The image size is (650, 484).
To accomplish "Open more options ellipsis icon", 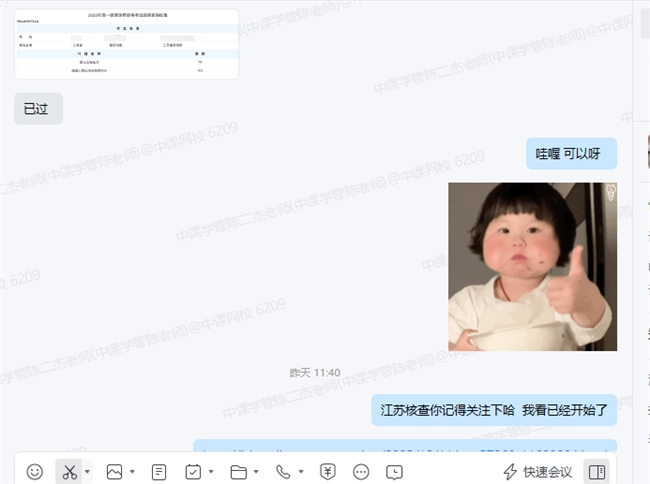I will coord(361,471).
